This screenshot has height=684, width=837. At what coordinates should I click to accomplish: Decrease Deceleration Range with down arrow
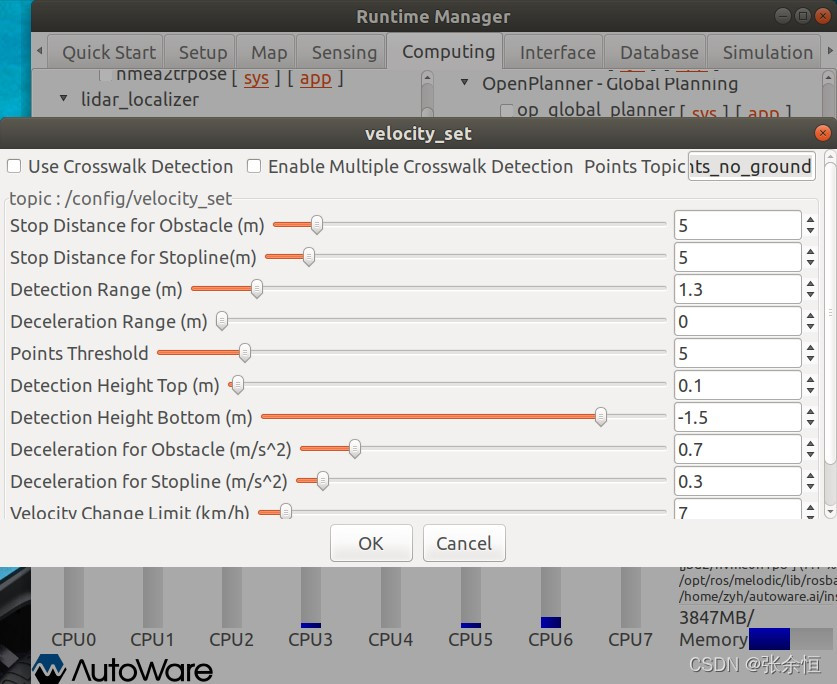[x=810, y=327]
